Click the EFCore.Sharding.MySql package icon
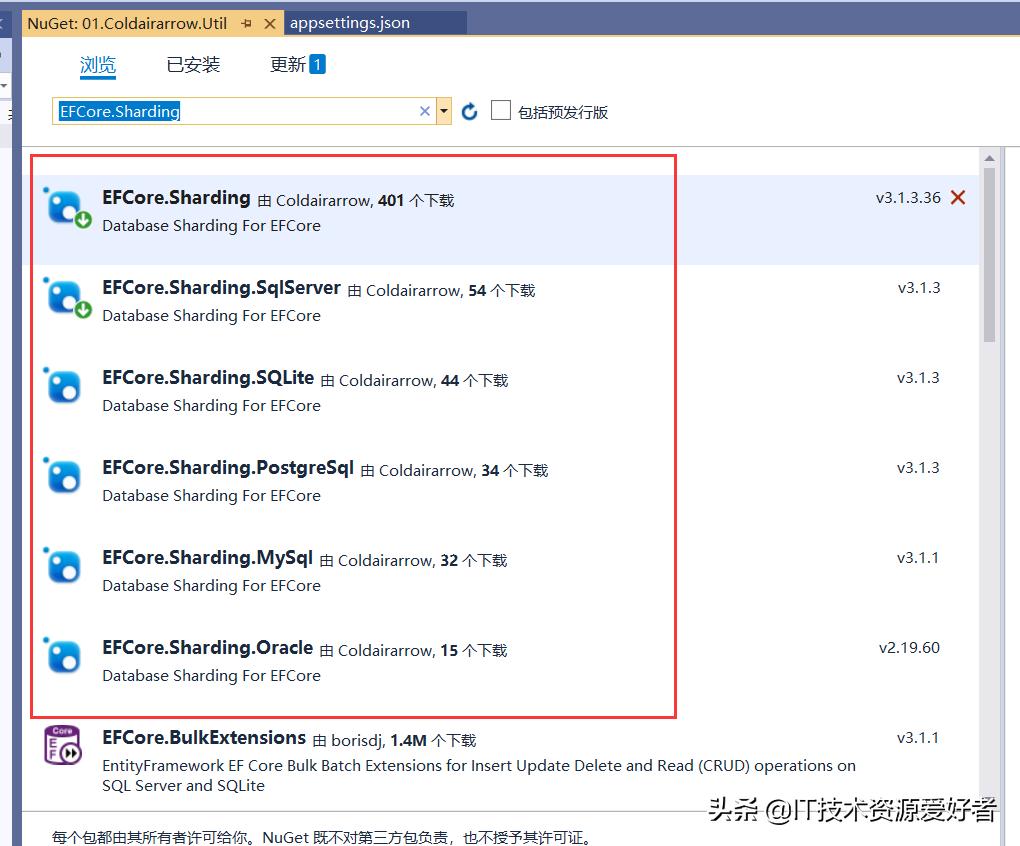Image resolution: width=1020 pixels, height=846 pixels. coord(64,567)
